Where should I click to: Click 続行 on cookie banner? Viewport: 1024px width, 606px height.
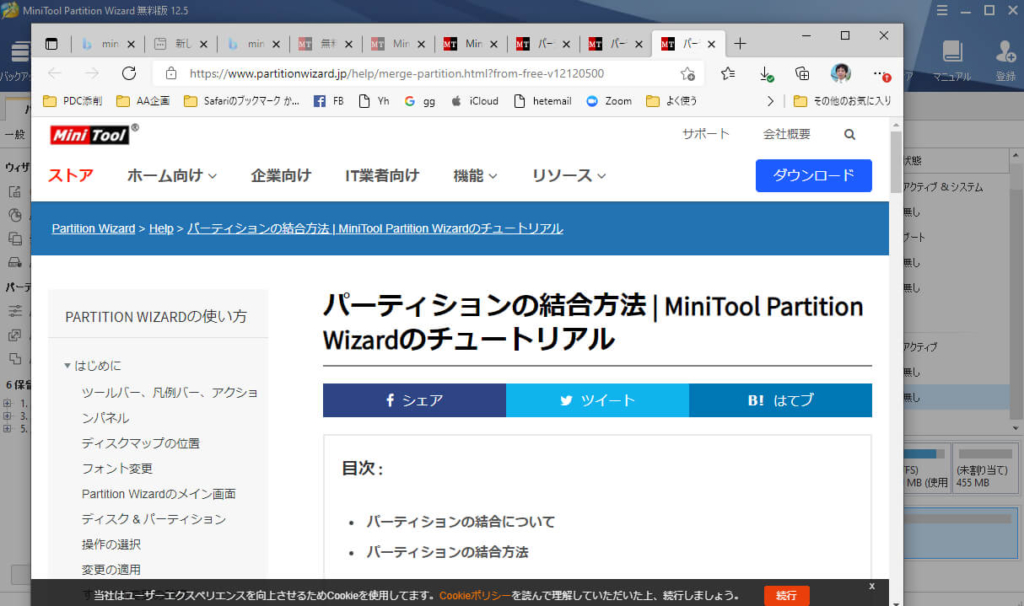(786, 596)
